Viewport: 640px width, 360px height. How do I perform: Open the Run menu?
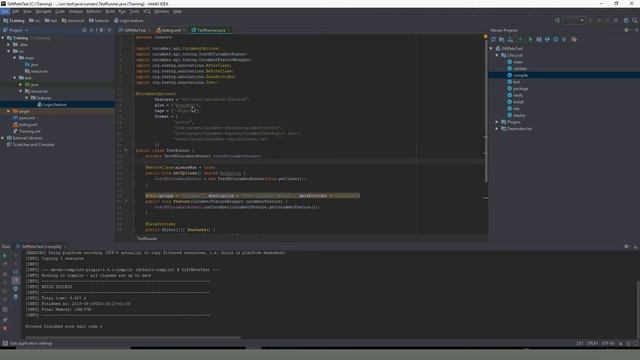122,11
